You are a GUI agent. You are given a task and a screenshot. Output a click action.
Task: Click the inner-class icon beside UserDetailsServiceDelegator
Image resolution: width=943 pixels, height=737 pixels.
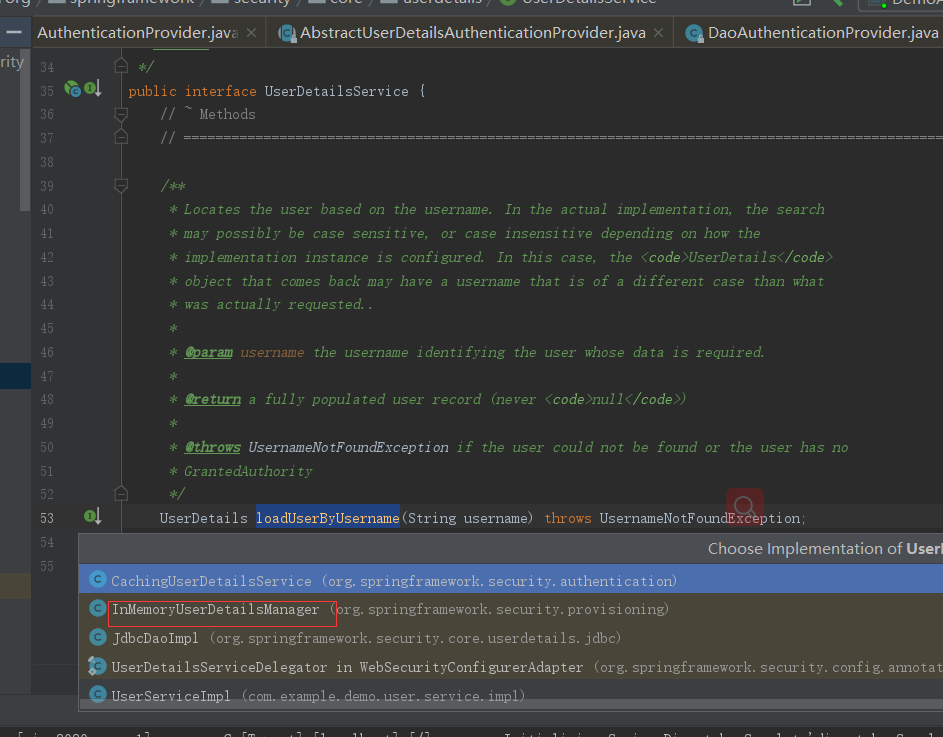click(x=96, y=665)
